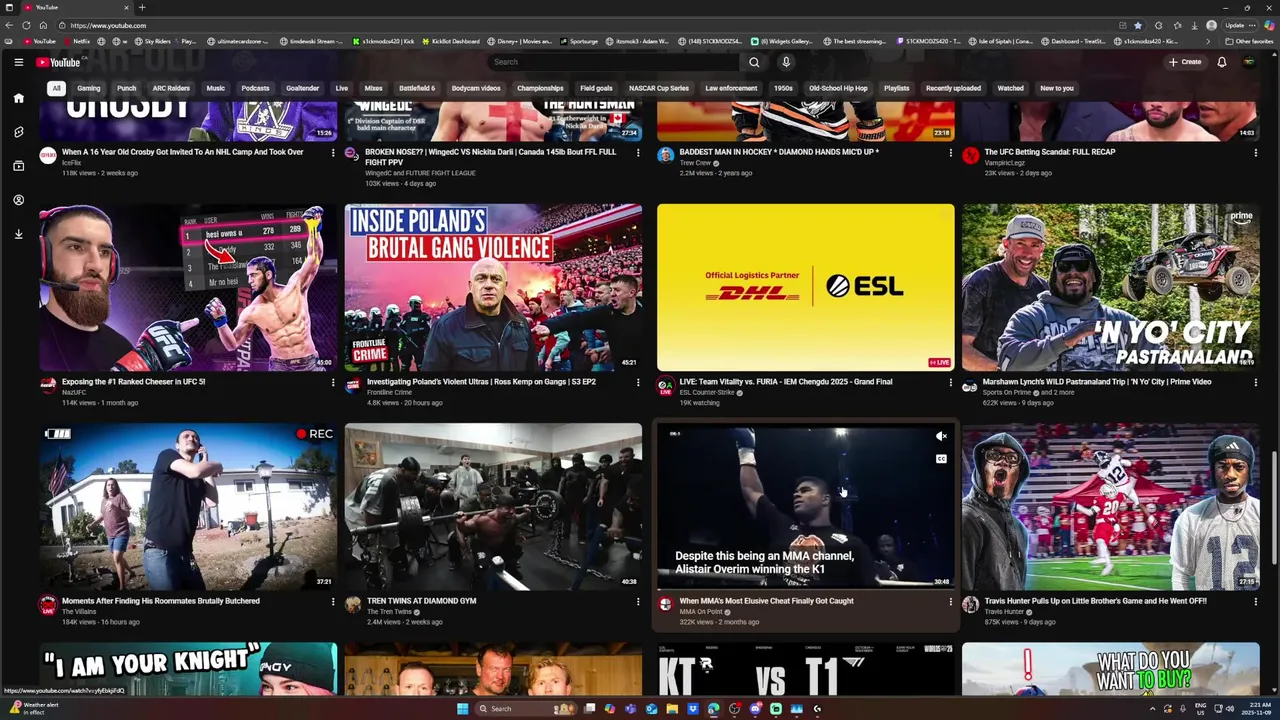Bookmark this page with star icon

coord(1137,25)
